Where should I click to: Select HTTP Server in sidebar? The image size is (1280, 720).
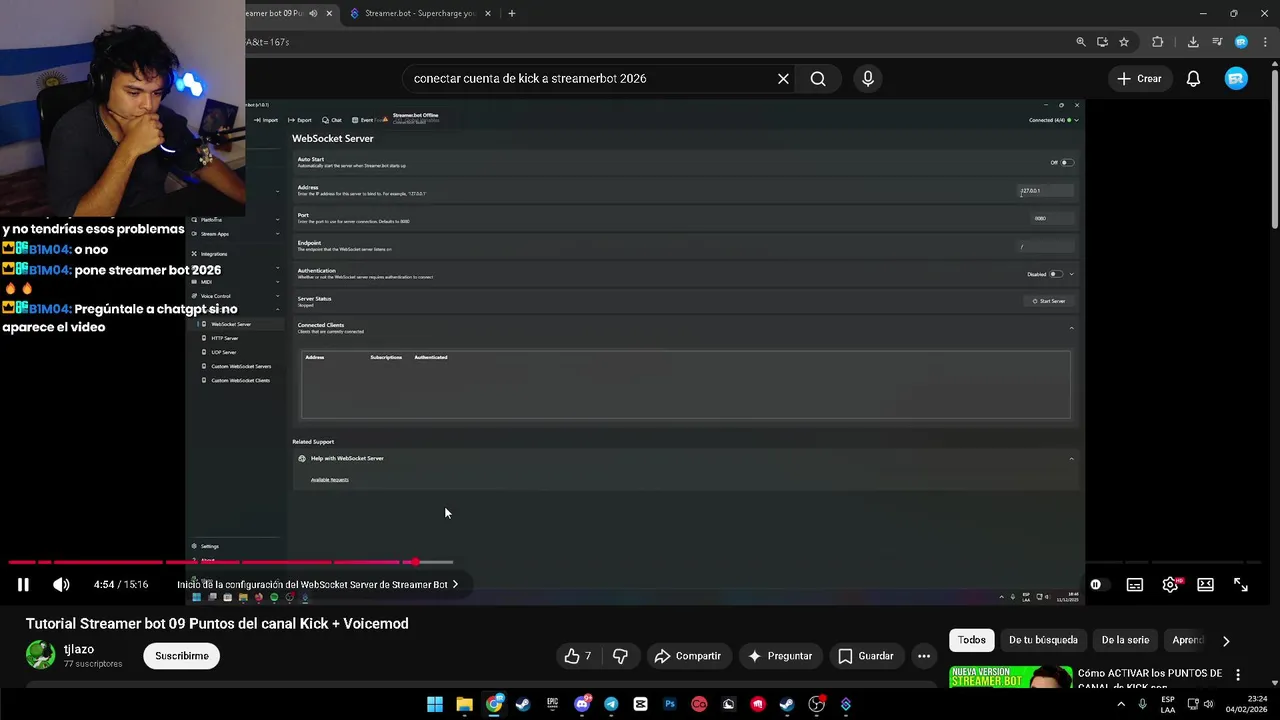click(225, 338)
